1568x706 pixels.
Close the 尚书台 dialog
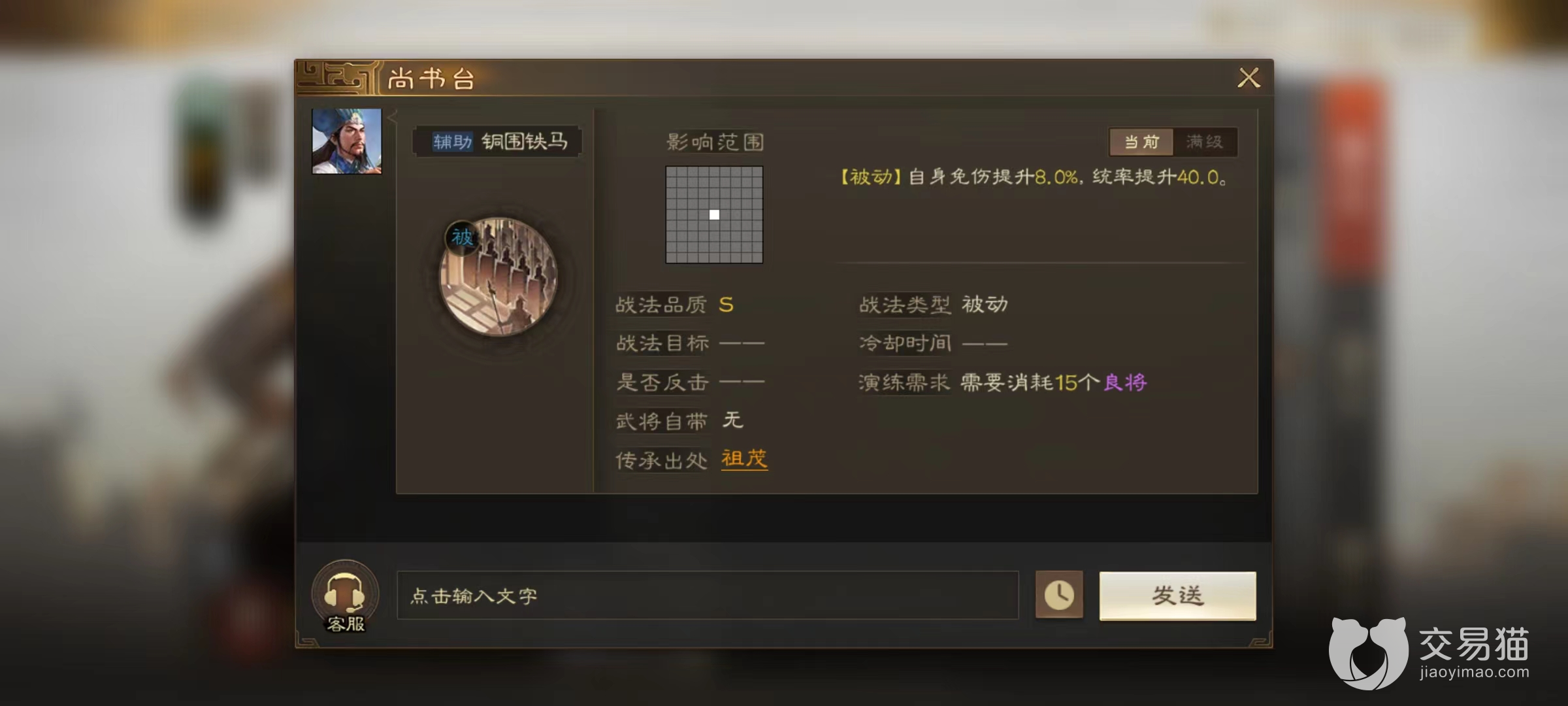(1249, 78)
